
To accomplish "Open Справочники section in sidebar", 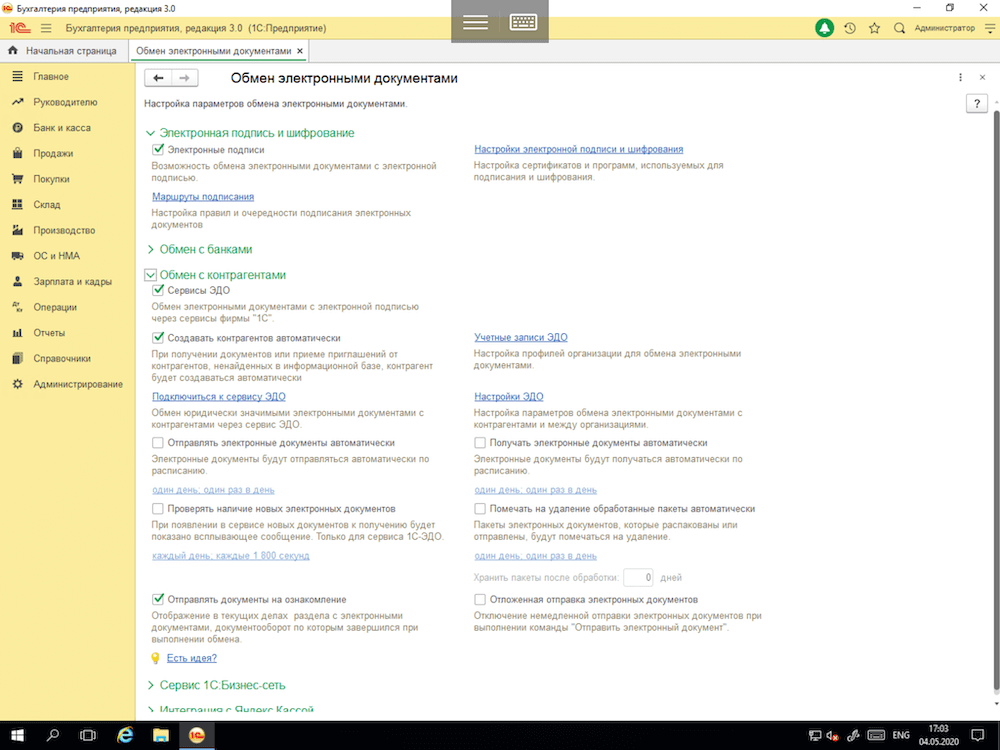I will (x=62, y=358).
